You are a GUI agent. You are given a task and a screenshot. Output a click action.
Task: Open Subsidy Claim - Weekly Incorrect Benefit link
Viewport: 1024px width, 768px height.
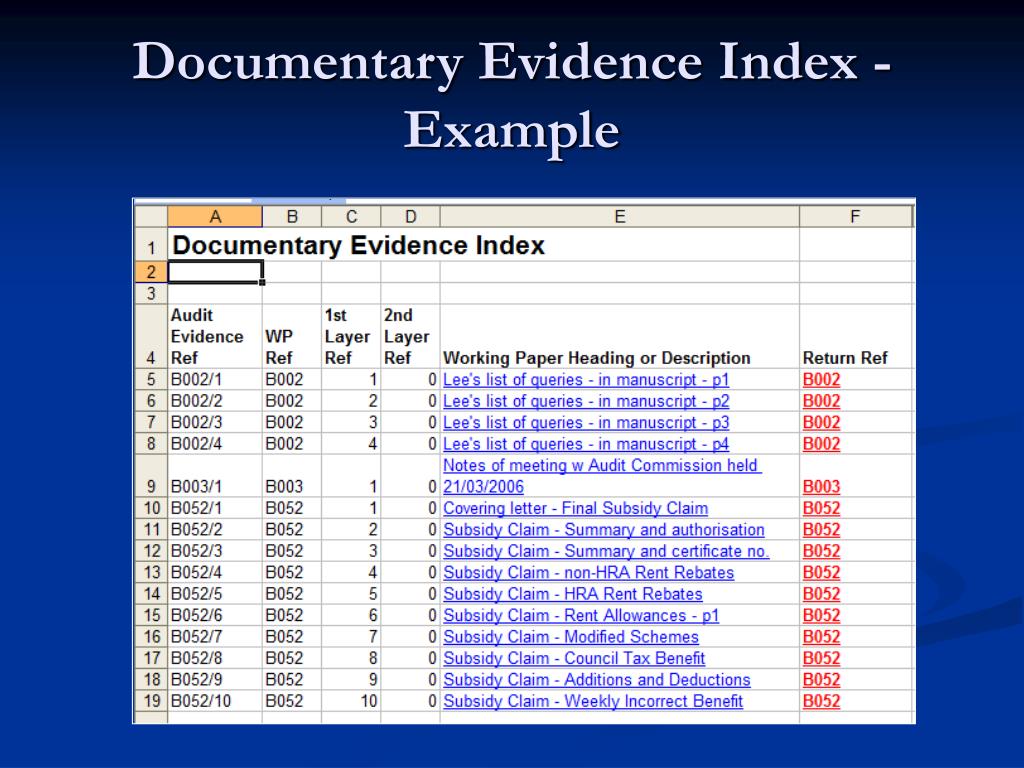click(x=593, y=701)
